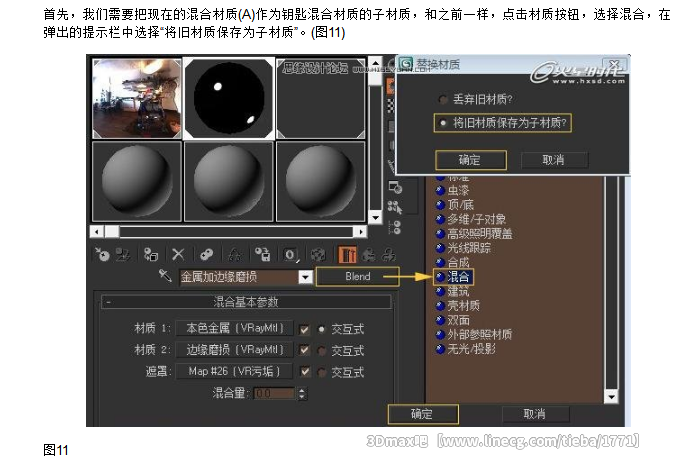Toggle the 遮罩 enable checkbox
Viewport: 679px width, 460px height.
[305, 371]
